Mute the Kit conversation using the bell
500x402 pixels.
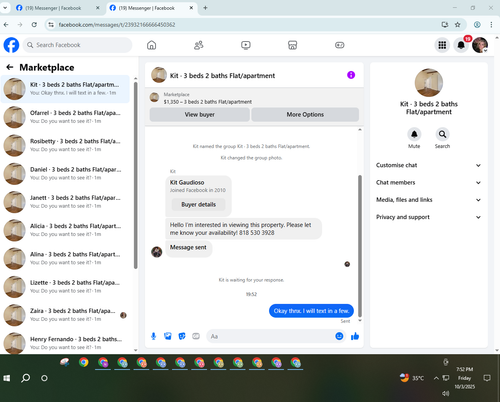[x=414, y=134]
